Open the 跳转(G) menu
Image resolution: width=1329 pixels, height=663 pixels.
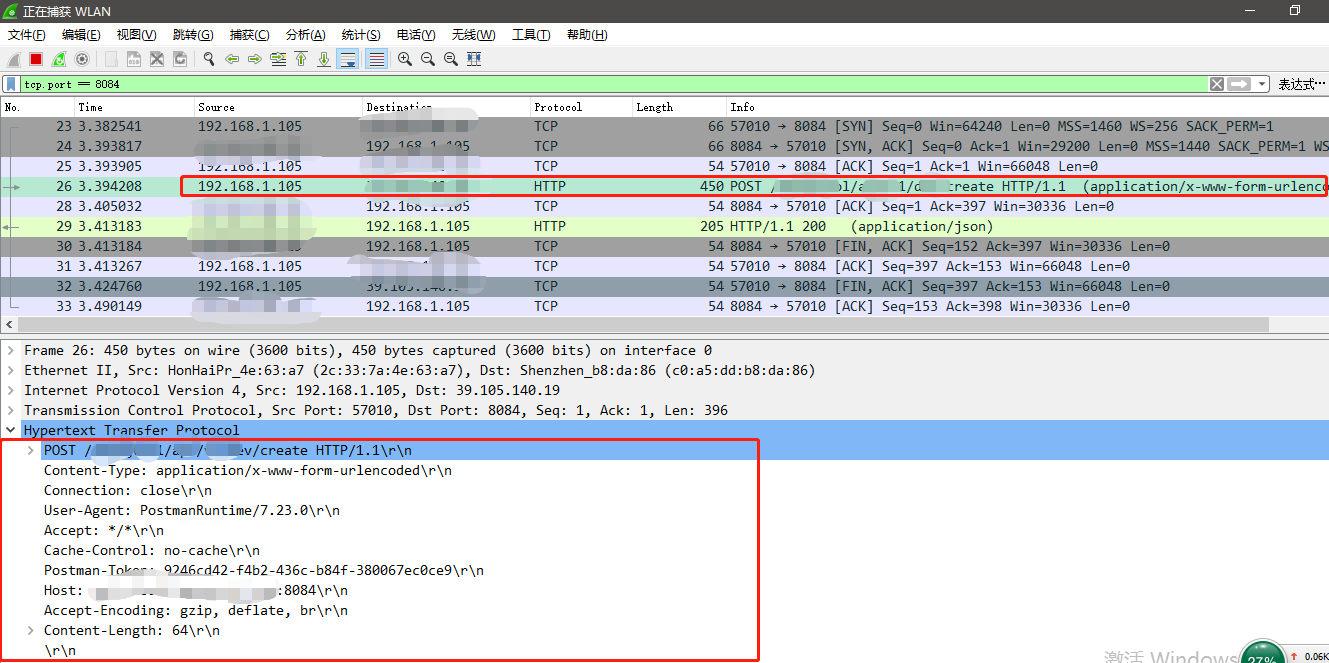(193, 35)
